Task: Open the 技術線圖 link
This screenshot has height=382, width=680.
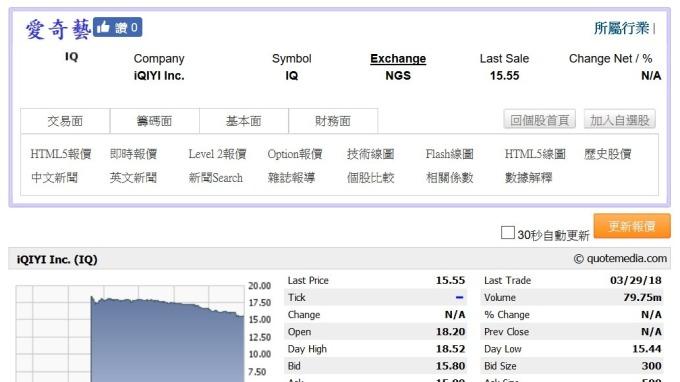Action: pyautogui.click(x=370, y=154)
